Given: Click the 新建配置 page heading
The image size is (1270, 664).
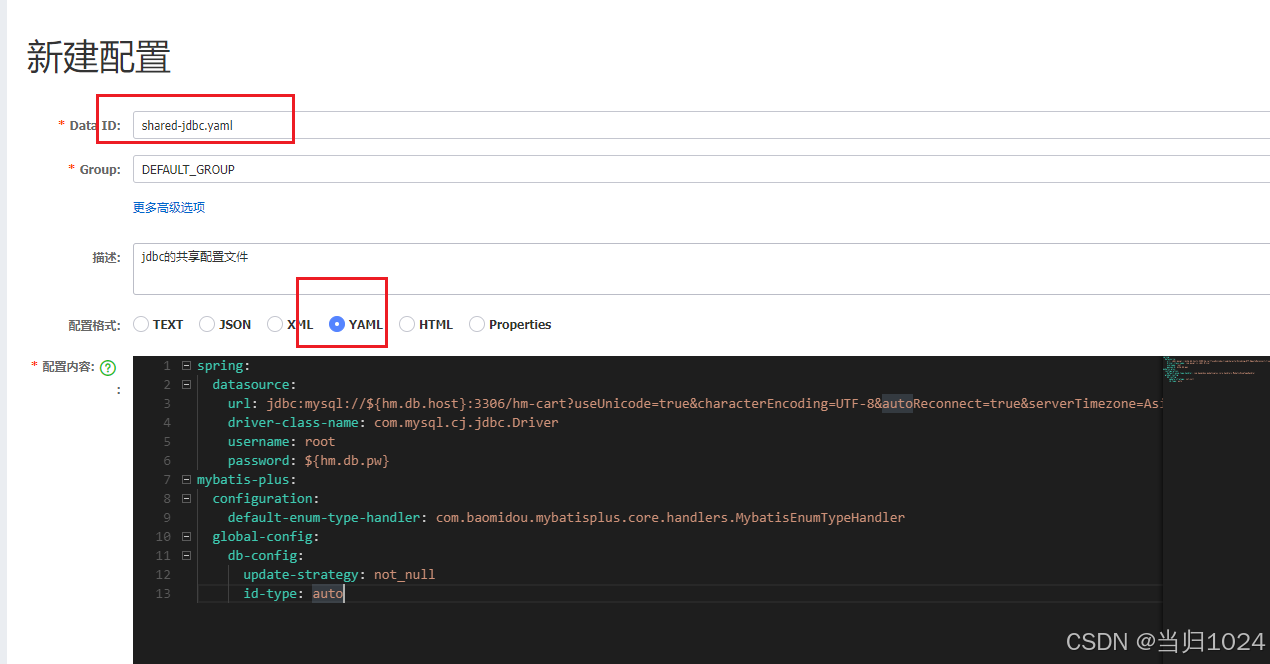Looking at the screenshot, I should pyautogui.click(x=98, y=57).
